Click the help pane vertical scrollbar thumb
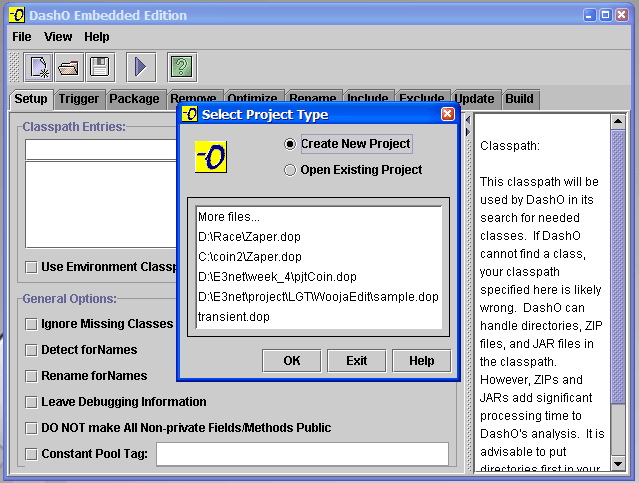The width and height of the screenshot is (639, 483). 618,267
